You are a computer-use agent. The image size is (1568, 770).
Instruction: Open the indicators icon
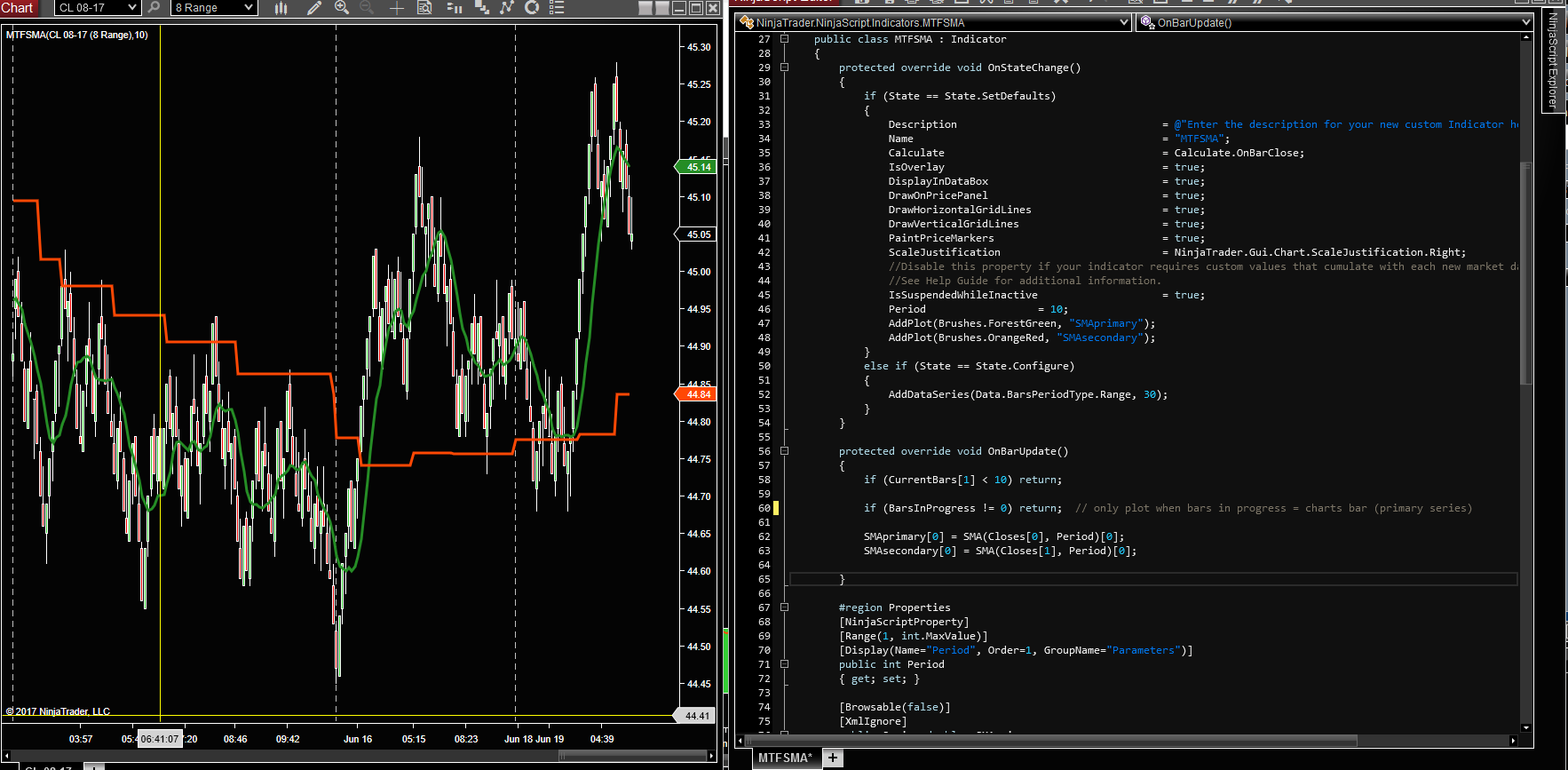tap(507, 8)
